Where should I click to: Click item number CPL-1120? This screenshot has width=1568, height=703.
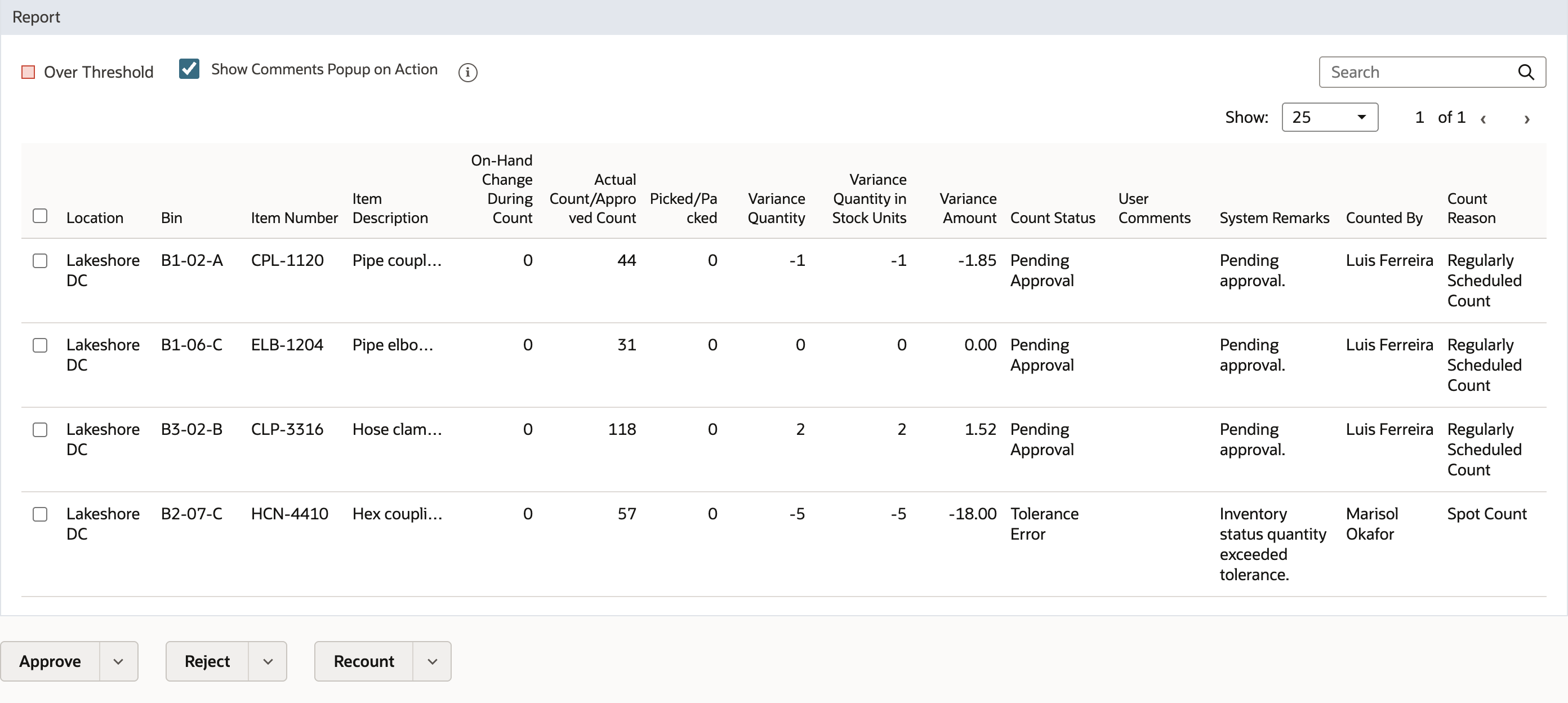point(287,260)
